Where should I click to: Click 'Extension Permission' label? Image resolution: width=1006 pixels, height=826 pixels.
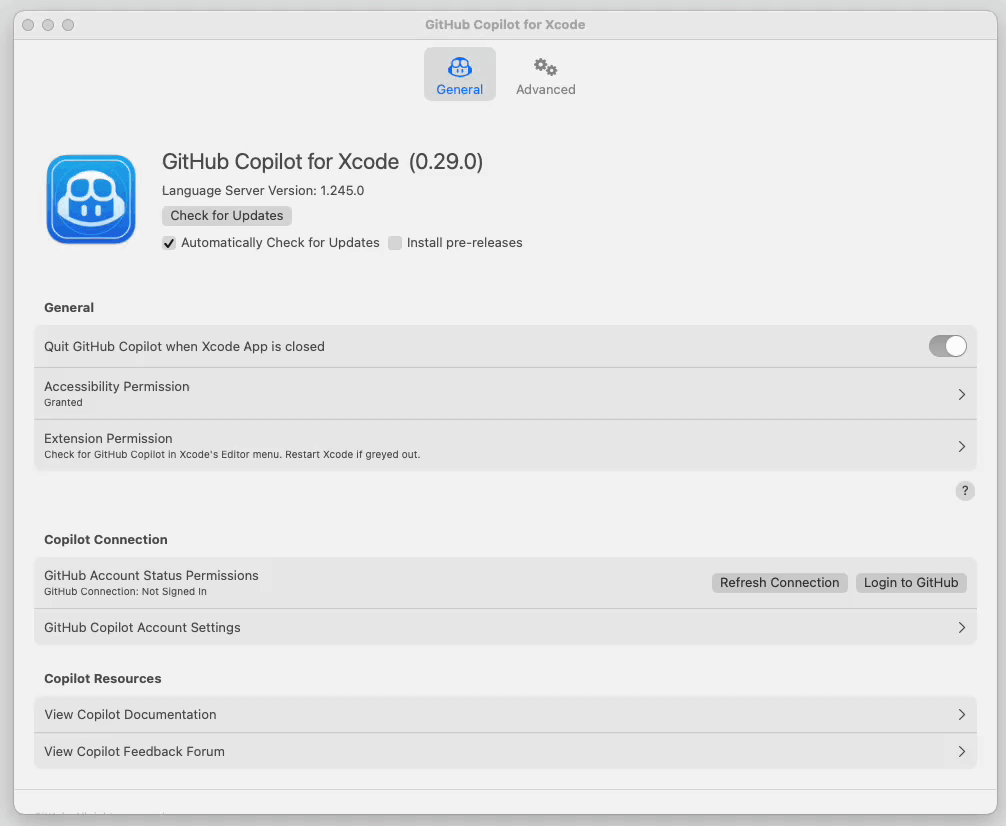tap(108, 438)
